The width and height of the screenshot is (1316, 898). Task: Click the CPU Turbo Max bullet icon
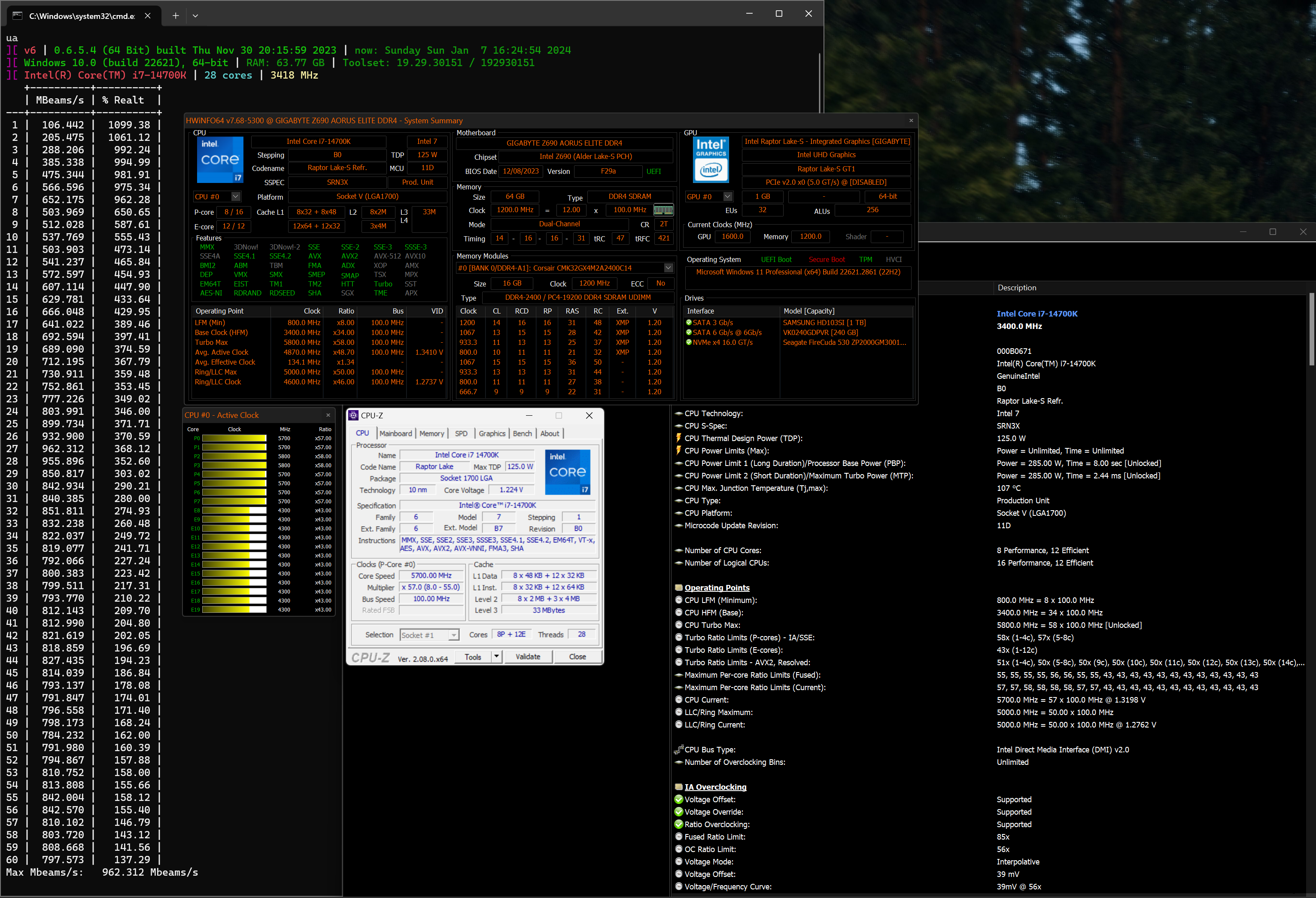pyautogui.click(x=678, y=625)
